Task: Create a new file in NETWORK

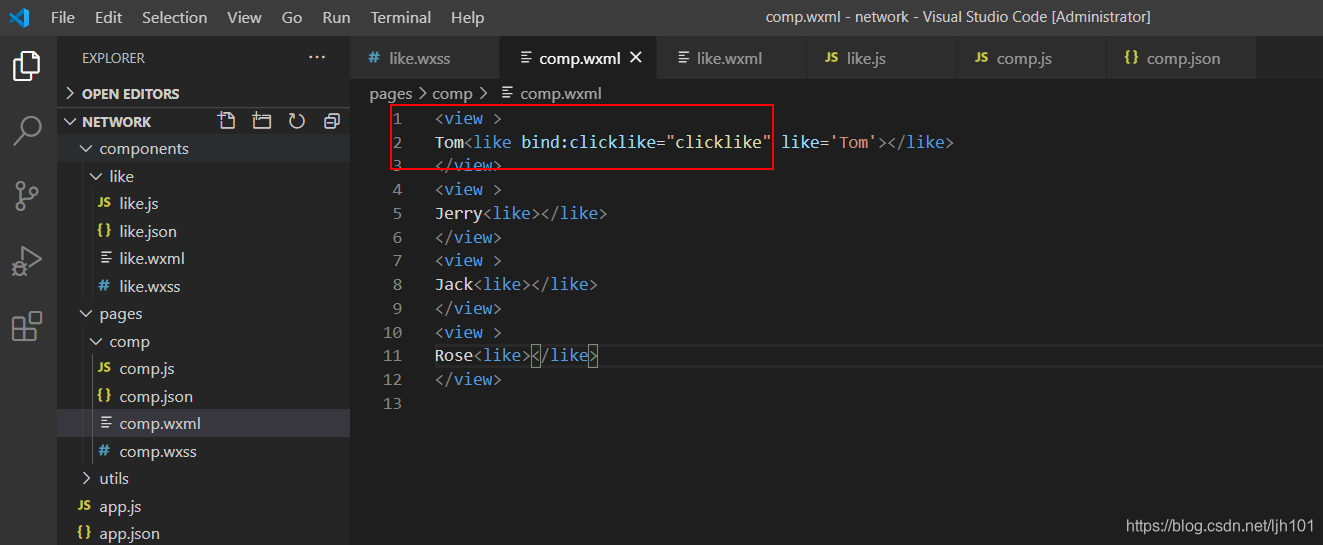Action: click(x=227, y=121)
